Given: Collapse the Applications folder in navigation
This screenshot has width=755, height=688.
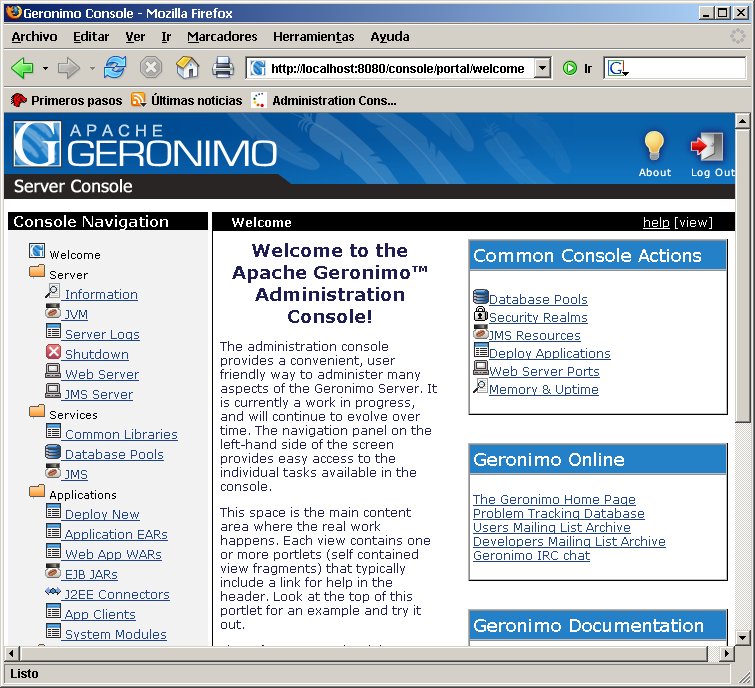Looking at the screenshot, I should click(x=37, y=492).
